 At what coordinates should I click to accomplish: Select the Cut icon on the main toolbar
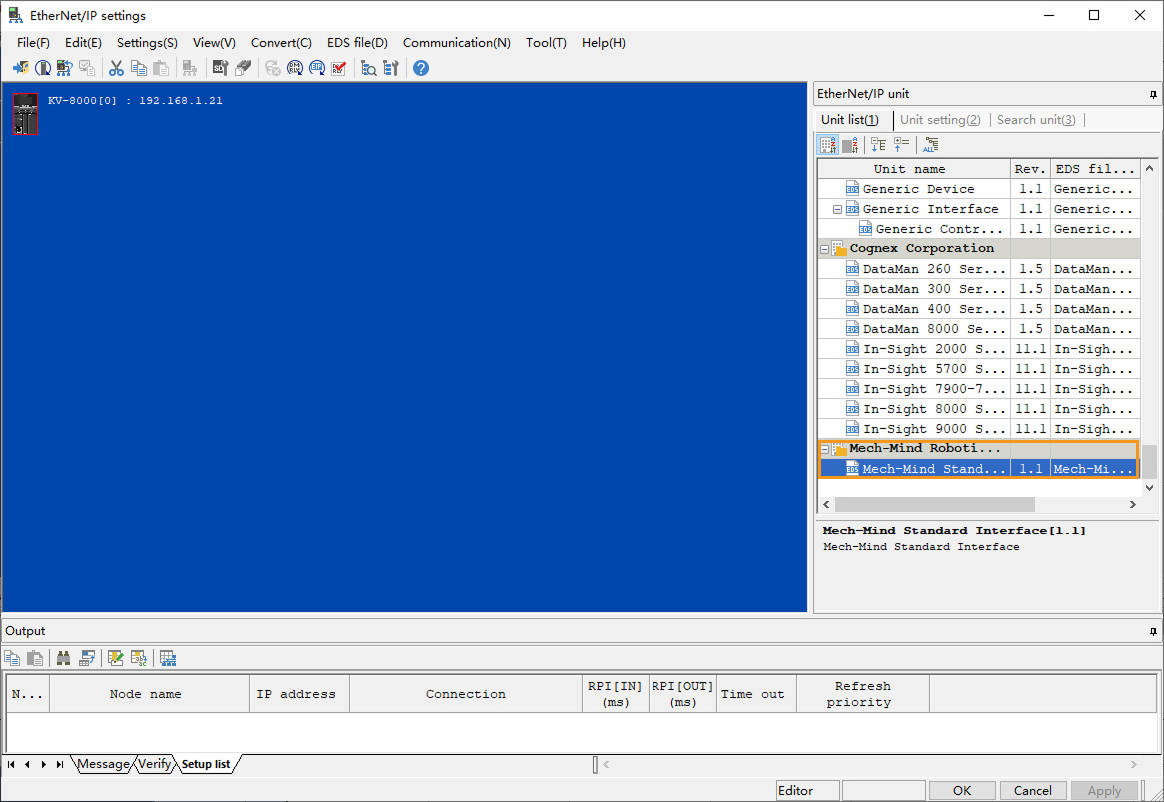[x=117, y=67]
